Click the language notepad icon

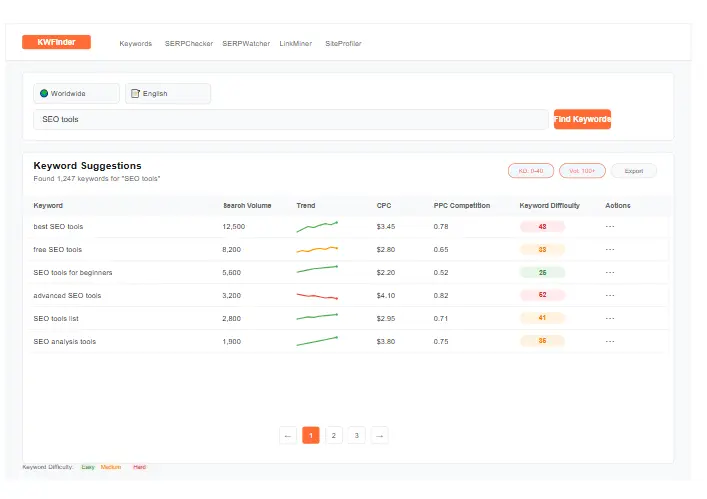point(135,93)
